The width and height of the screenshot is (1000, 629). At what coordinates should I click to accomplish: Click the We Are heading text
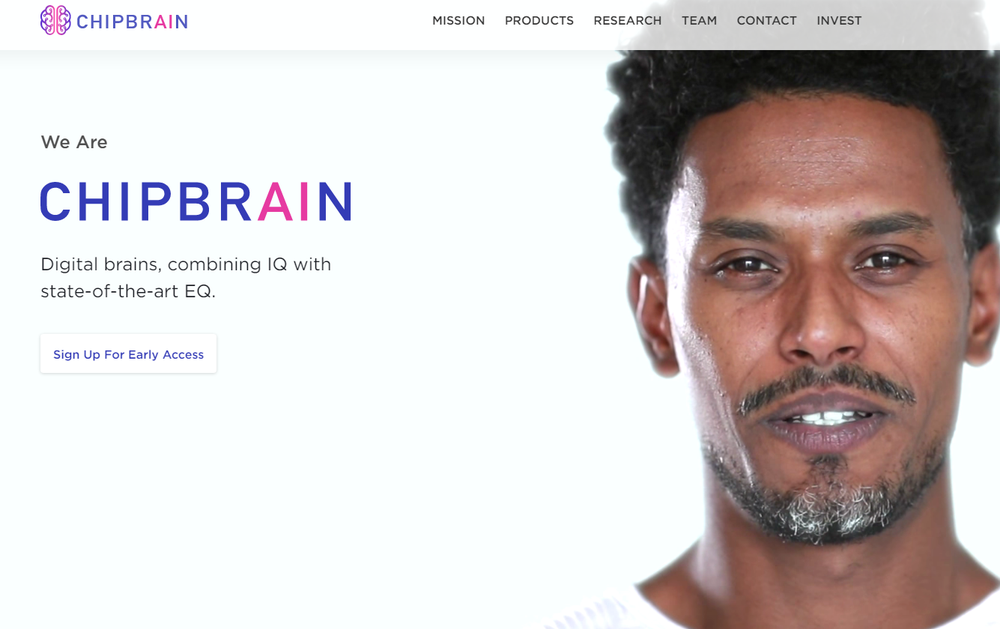(x=74, y=142)
